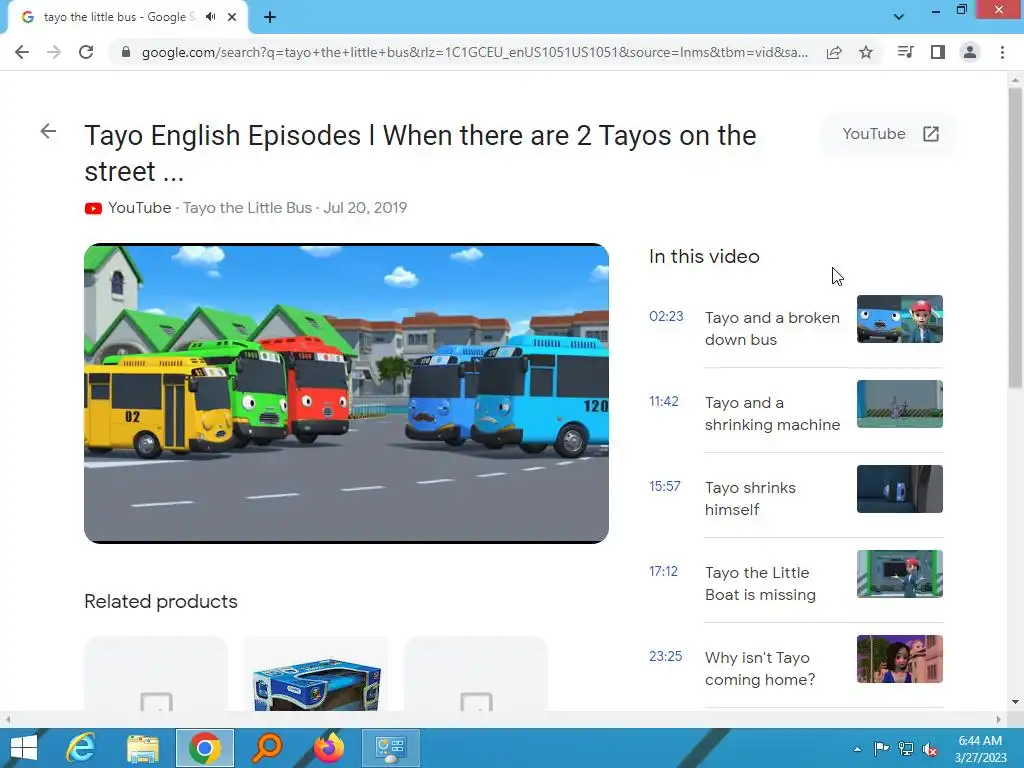Switch to Chrome in the taskbar
This screenshot has width=1024, height=768.
pos(204,748)
